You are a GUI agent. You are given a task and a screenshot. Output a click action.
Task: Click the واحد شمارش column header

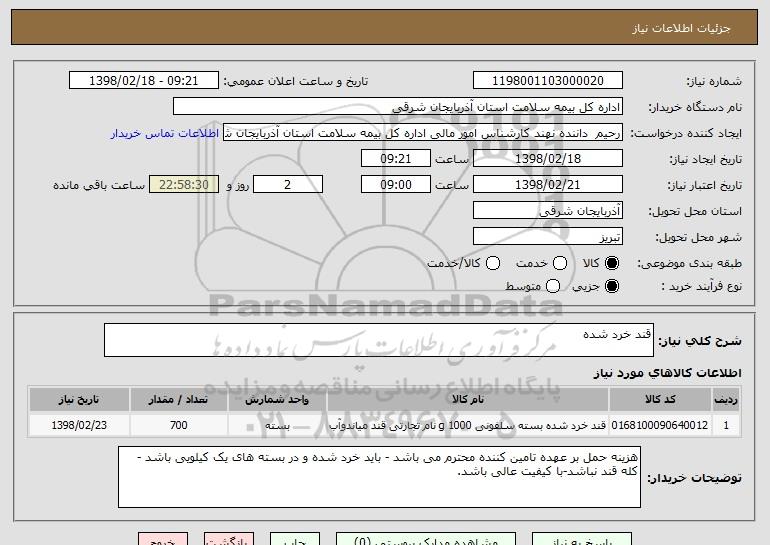coord(277,400)
